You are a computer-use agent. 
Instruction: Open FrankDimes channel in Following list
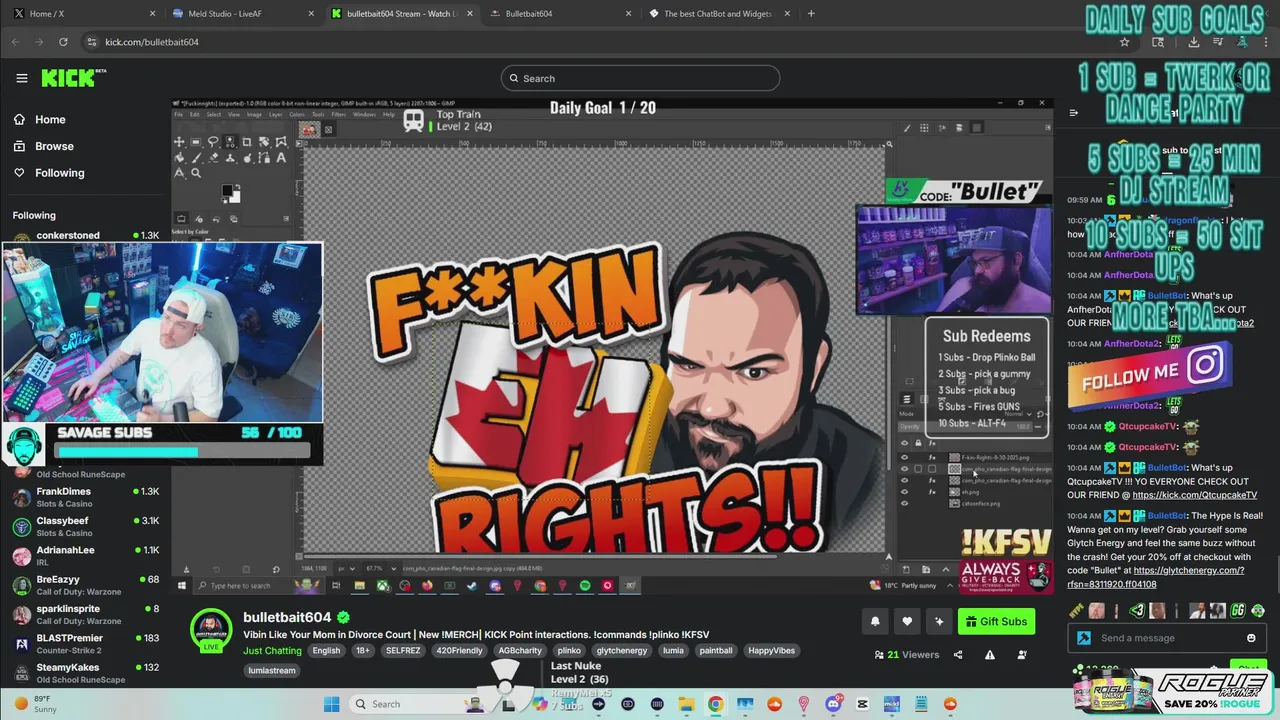tap(85, 497)
